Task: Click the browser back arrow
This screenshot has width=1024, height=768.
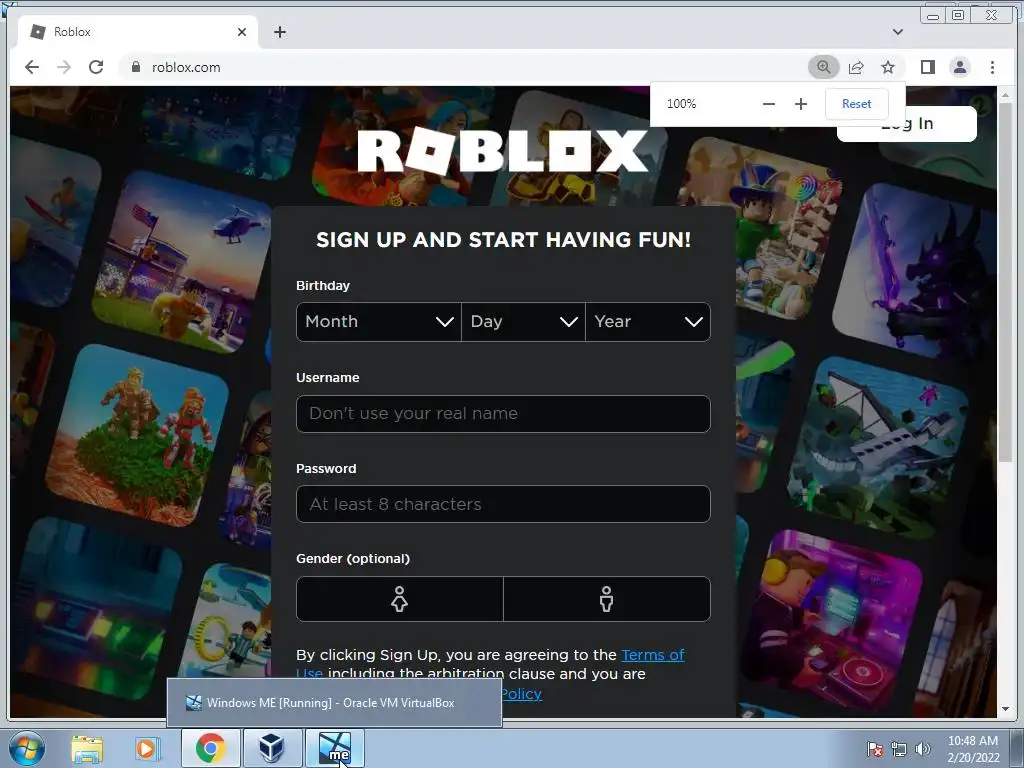Action: coord(31,67)
